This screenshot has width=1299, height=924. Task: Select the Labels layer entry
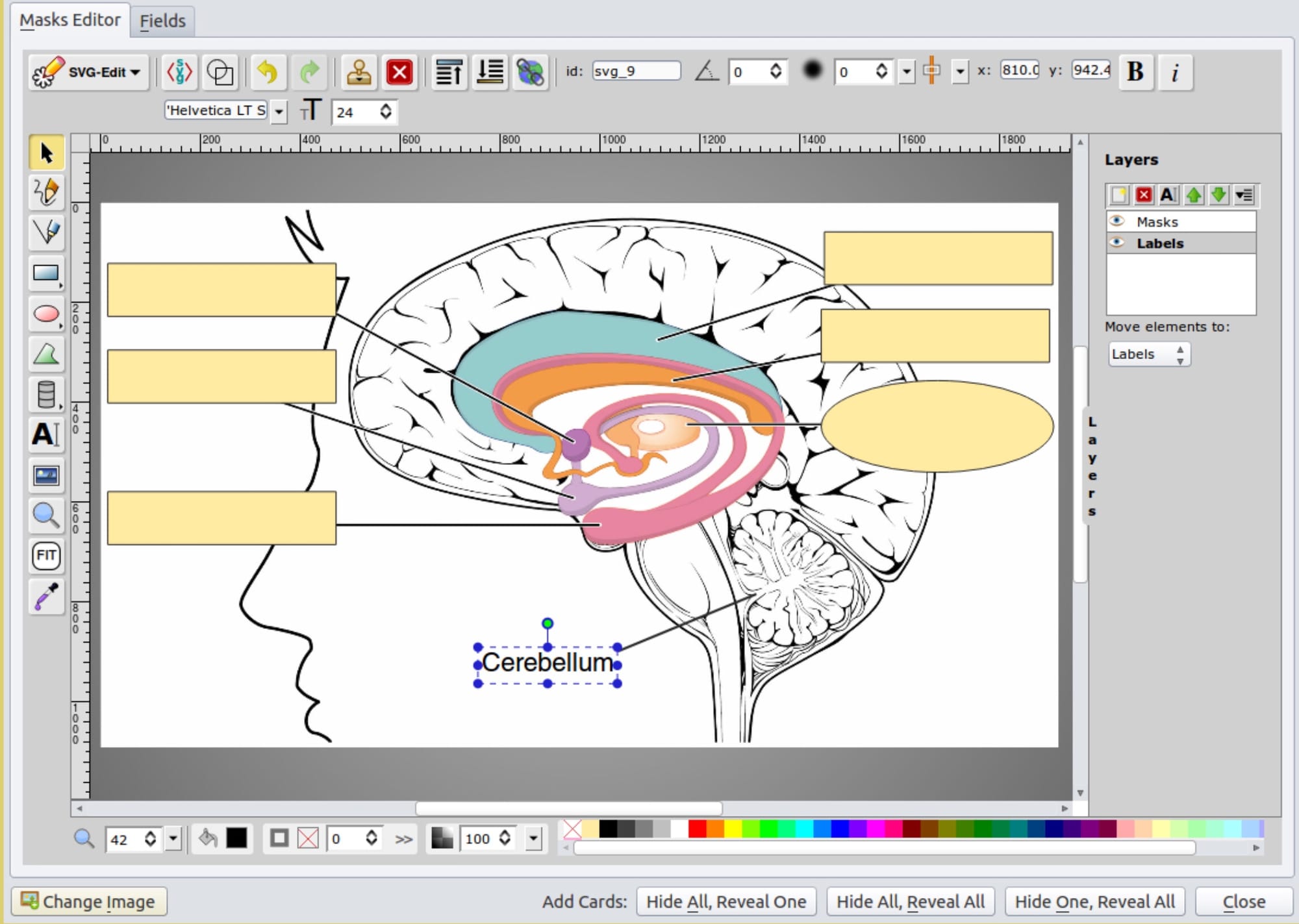(x=1160, y=243)
